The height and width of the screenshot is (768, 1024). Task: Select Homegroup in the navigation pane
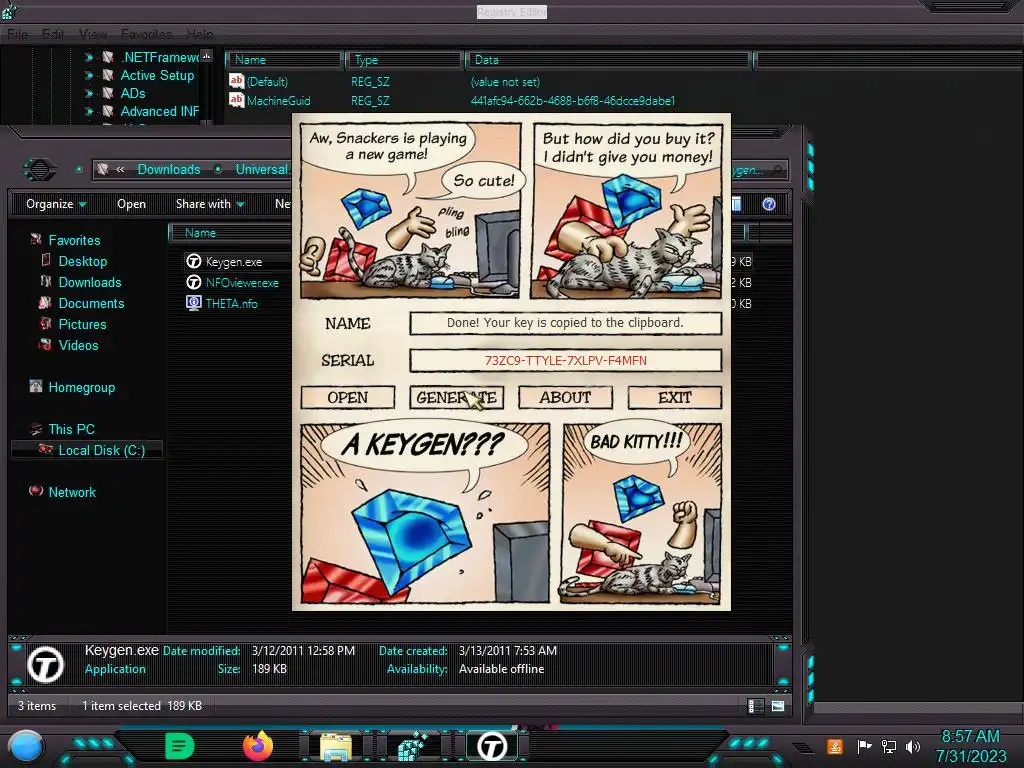tap(82, 387)
